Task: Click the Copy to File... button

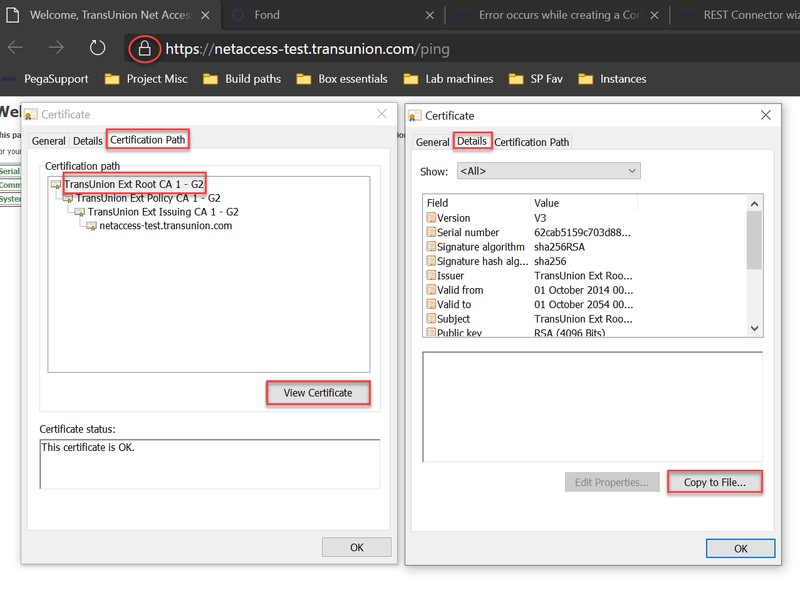Action: click(715, 482)
